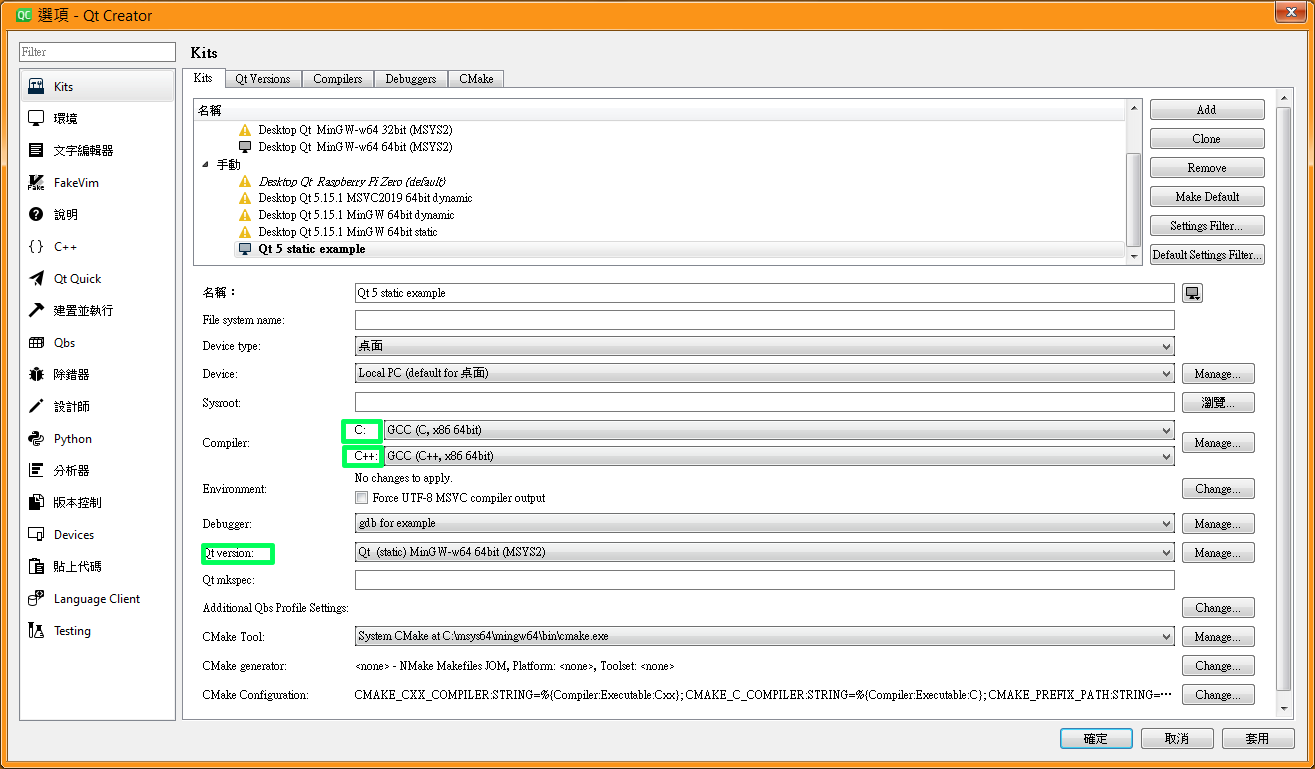Enable Force UTF-8 MSVC compiler output

(x=362, y=498)
